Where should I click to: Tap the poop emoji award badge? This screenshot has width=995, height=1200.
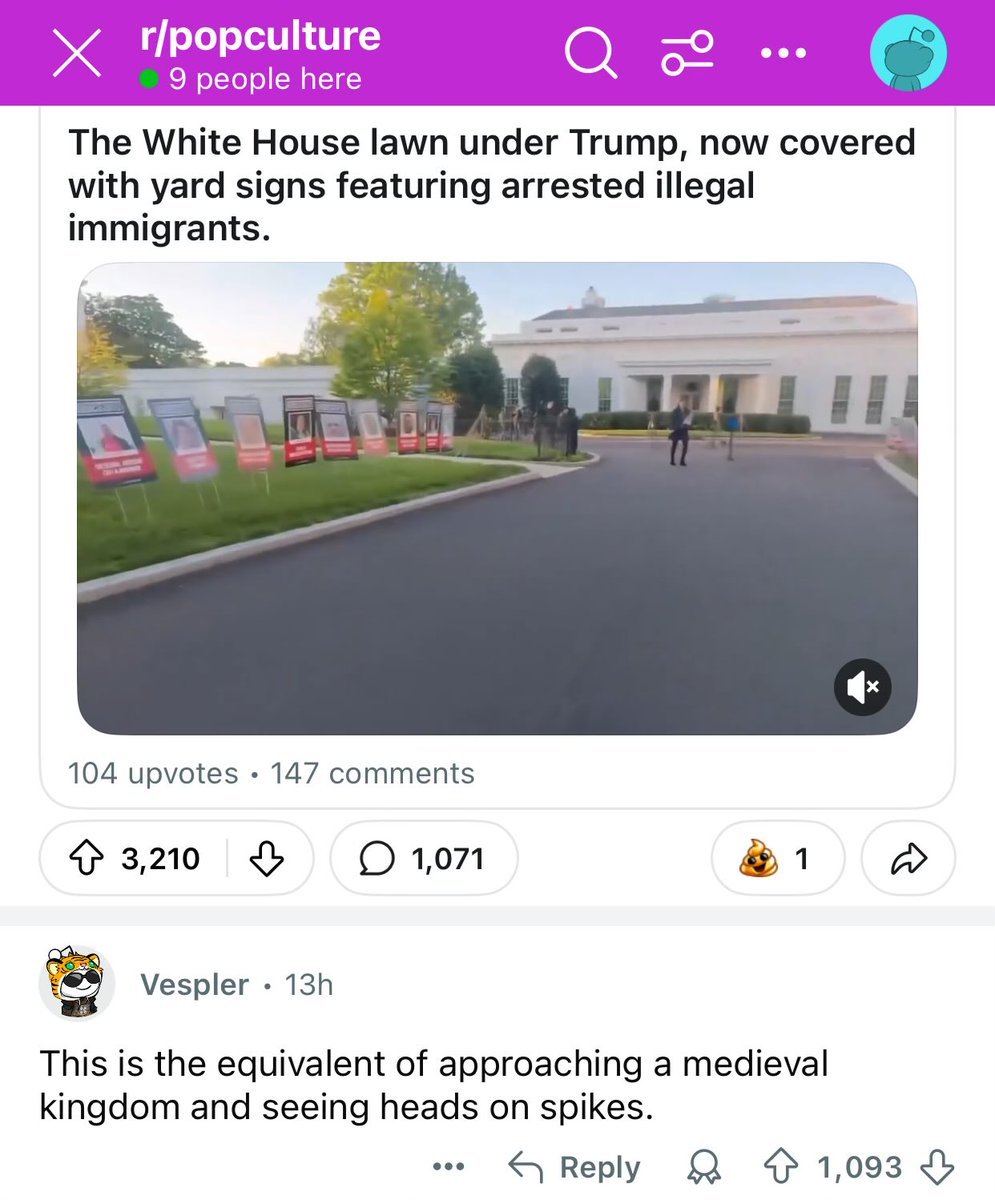click(x=777, y=858)
